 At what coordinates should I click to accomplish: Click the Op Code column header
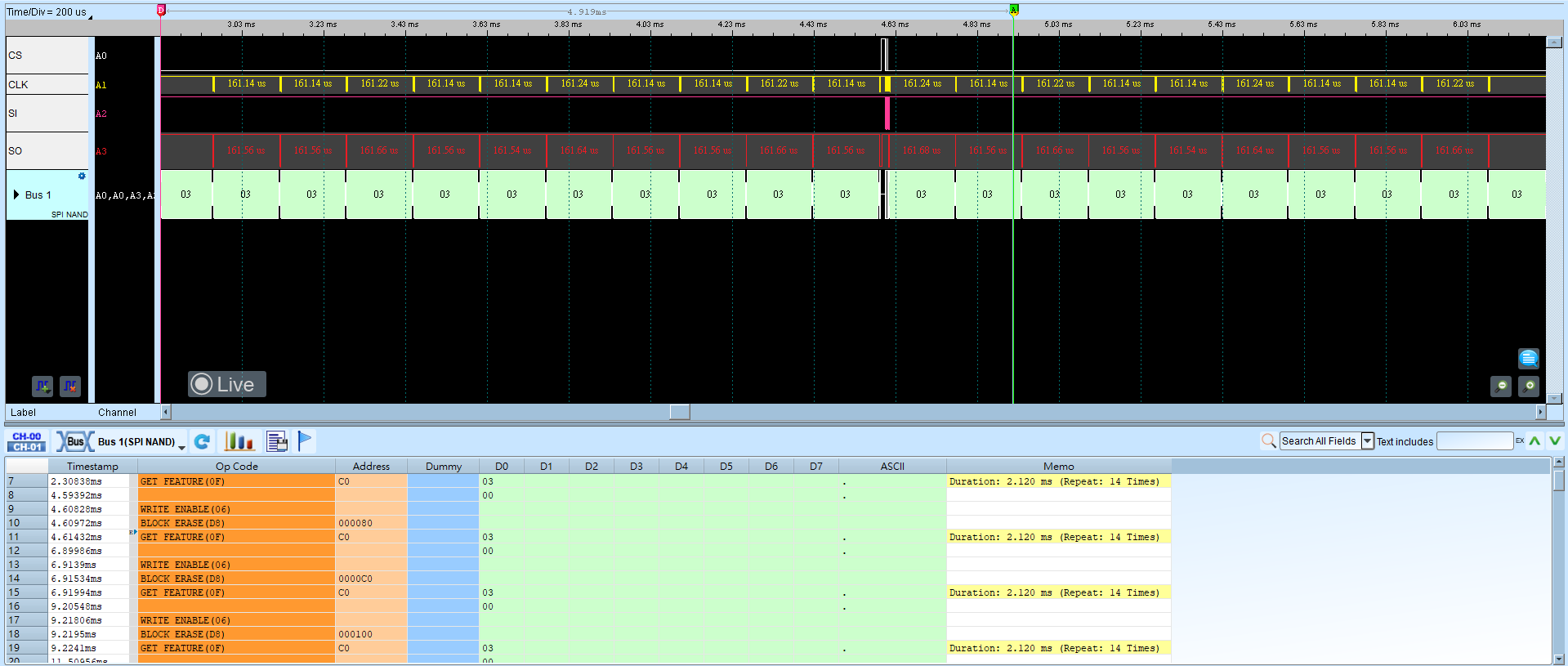(x=237, y=467)
